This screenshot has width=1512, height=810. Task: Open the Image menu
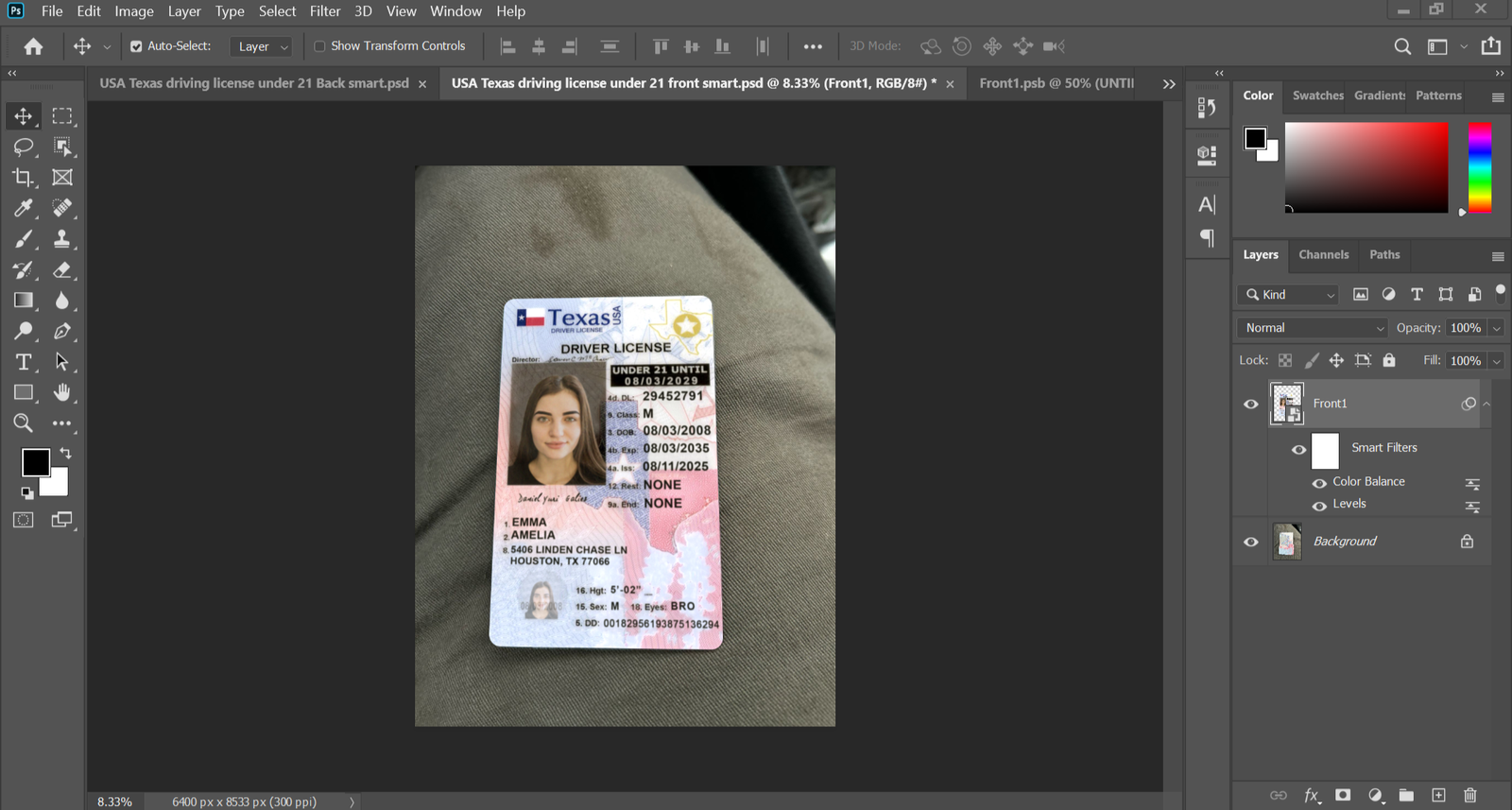134,11
